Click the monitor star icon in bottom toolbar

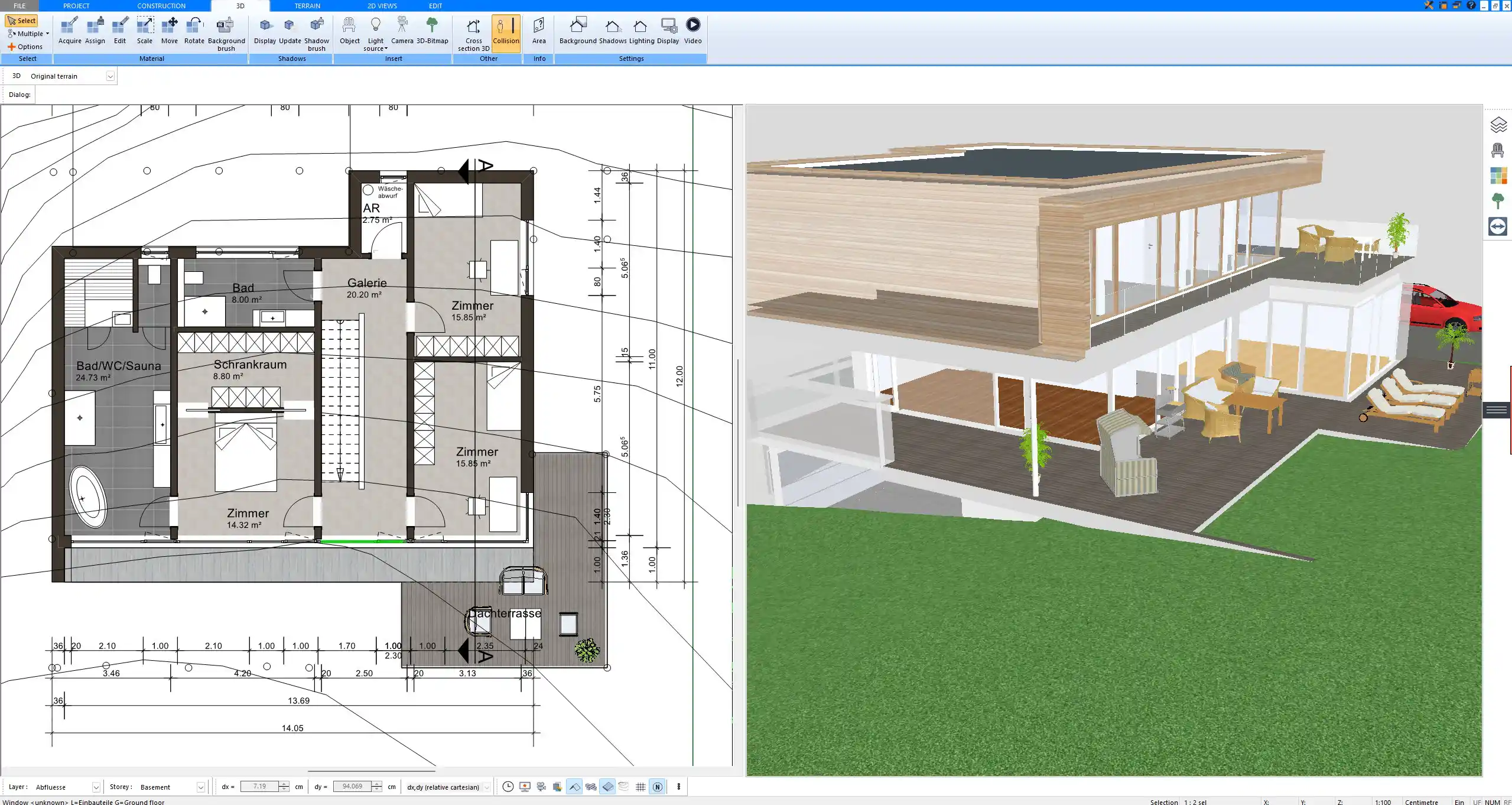(x=525, y=787)
